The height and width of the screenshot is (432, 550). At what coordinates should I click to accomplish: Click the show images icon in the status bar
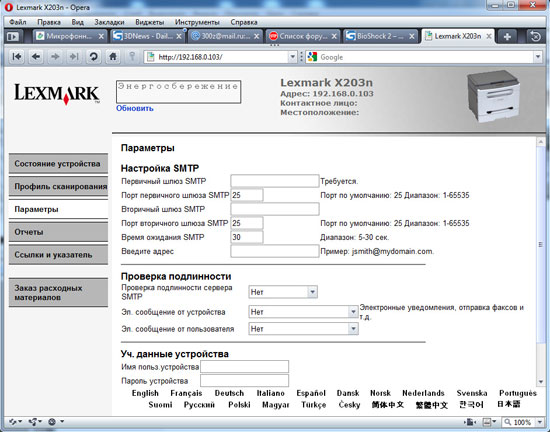489,422
